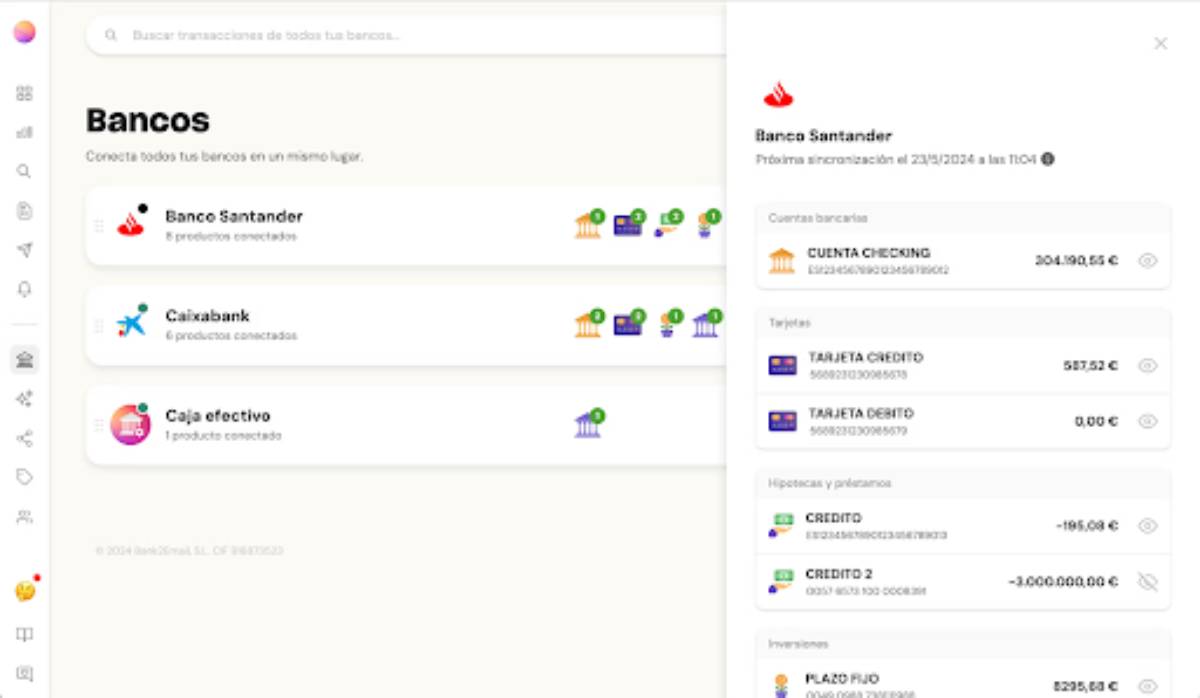Image resolution: width=1200 pixels, height=698 pixels.
Task: Open the users people icon in sidebar
Action: 25,517
